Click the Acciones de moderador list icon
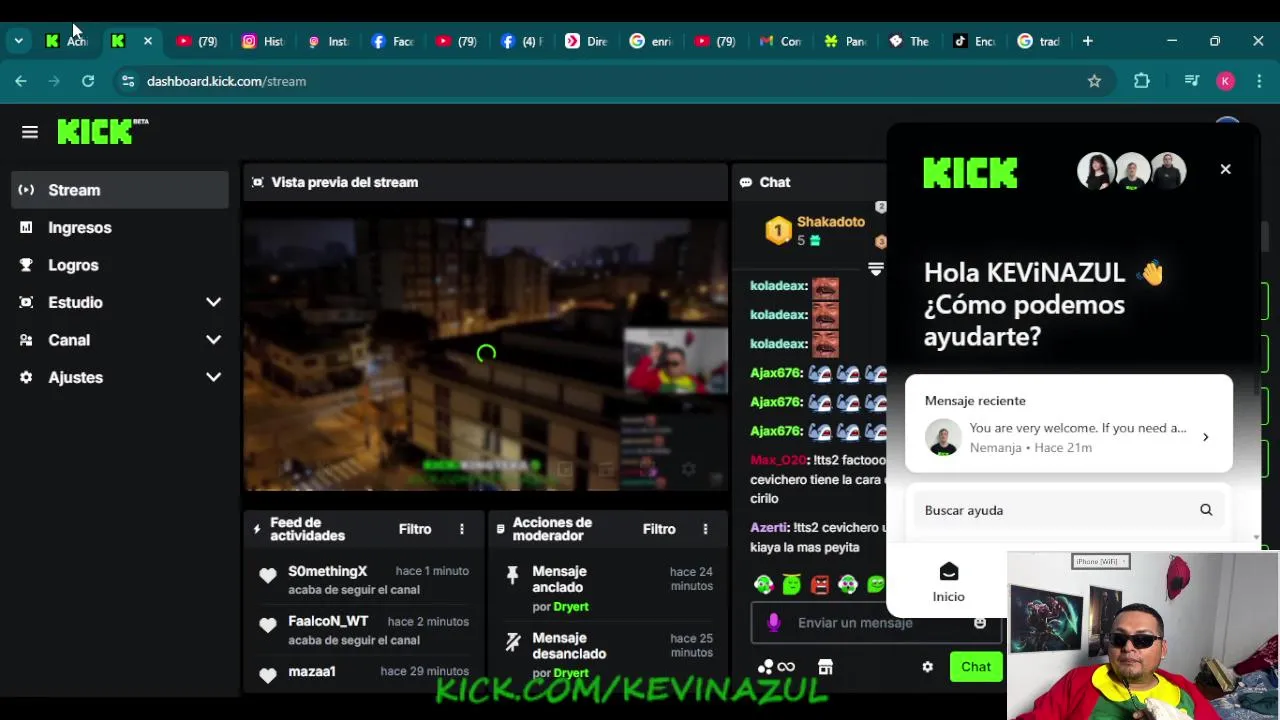 coord(500,529)
